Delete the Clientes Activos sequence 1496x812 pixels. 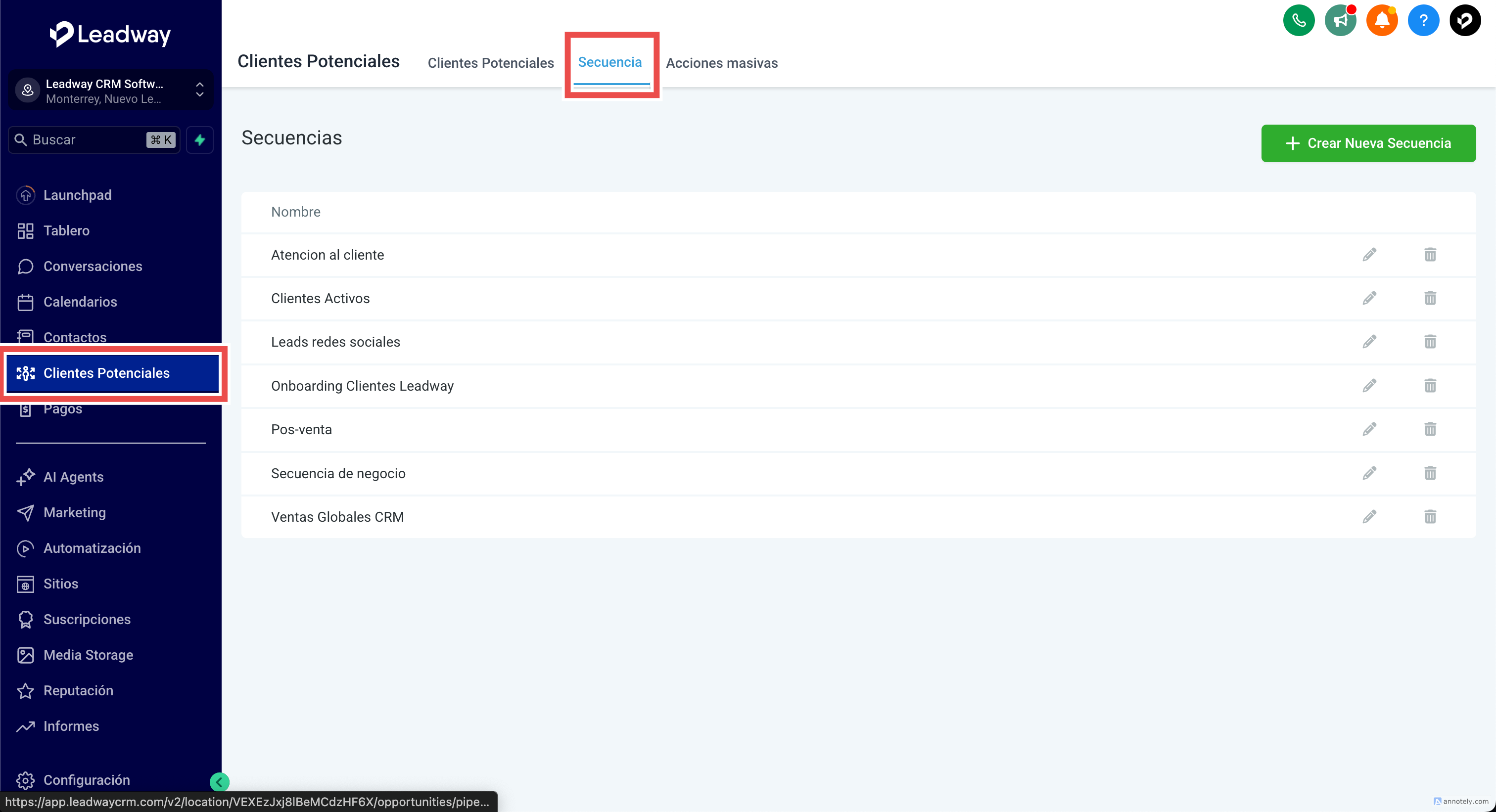click(1430, 298)
